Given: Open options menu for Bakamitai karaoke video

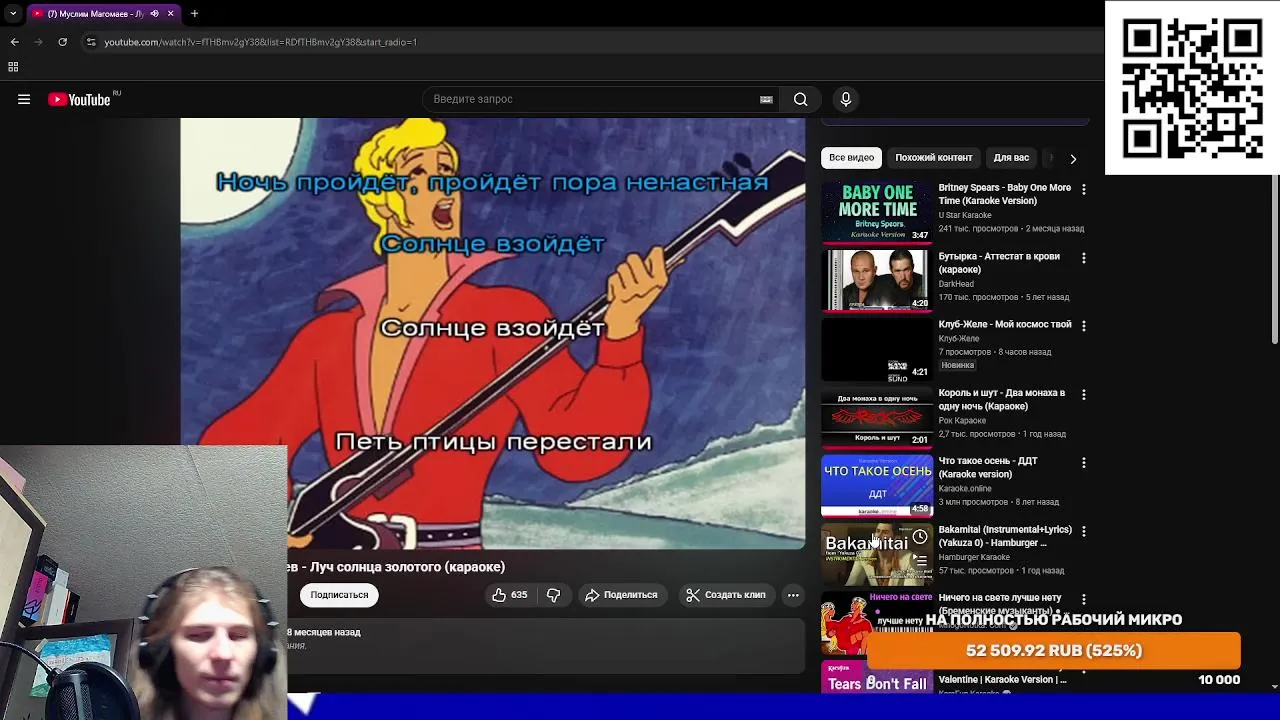Looking at the screenshot, I should [x=1083, y=531].
